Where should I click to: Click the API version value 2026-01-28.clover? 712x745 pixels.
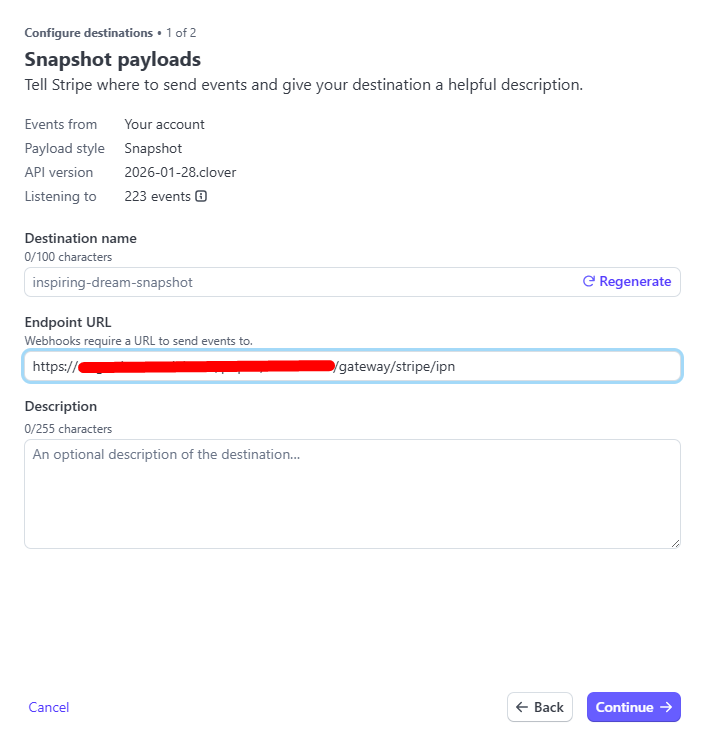pyautogui.click(x=180, y=172)
